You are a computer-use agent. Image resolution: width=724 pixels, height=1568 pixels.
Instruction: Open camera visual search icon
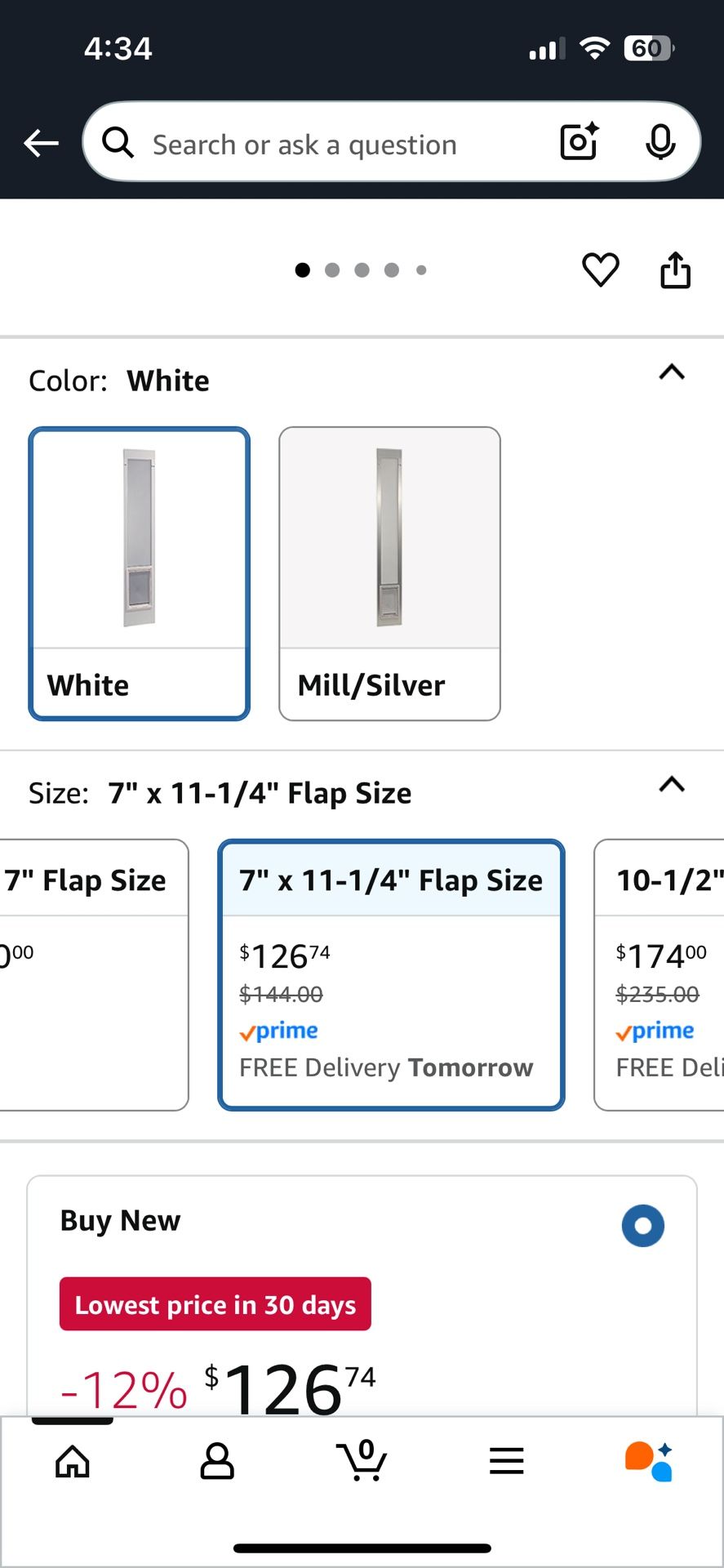click(x=579, y=142)
